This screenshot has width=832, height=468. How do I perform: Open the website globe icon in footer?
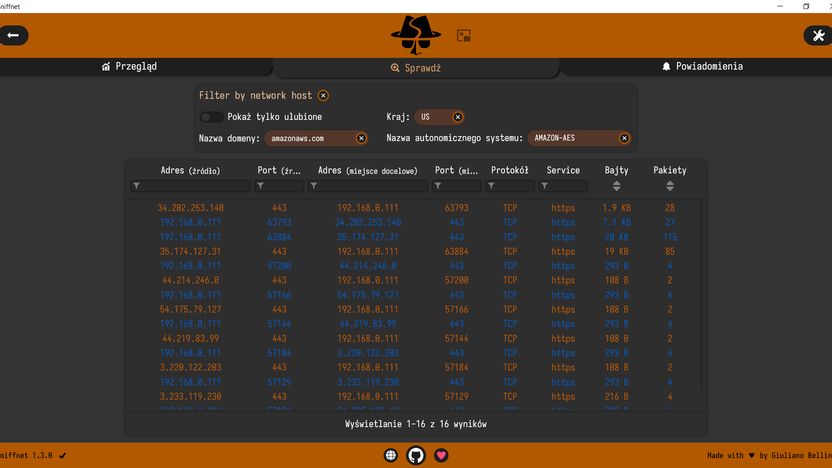click(x=391, y=455)
